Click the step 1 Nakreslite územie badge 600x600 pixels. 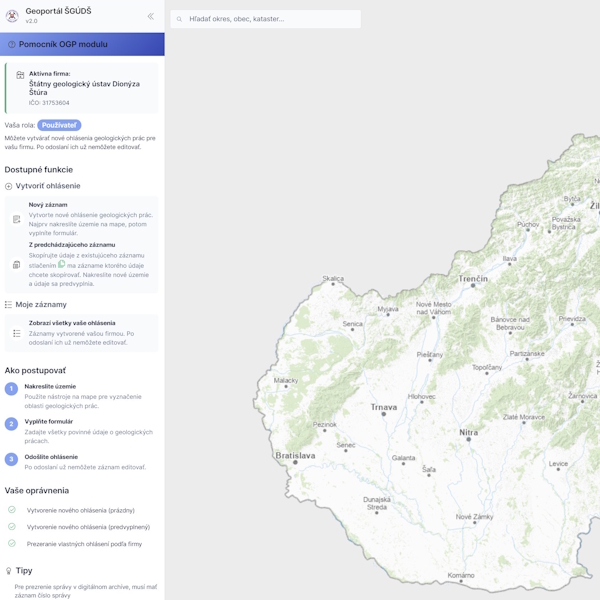point(12,389)
